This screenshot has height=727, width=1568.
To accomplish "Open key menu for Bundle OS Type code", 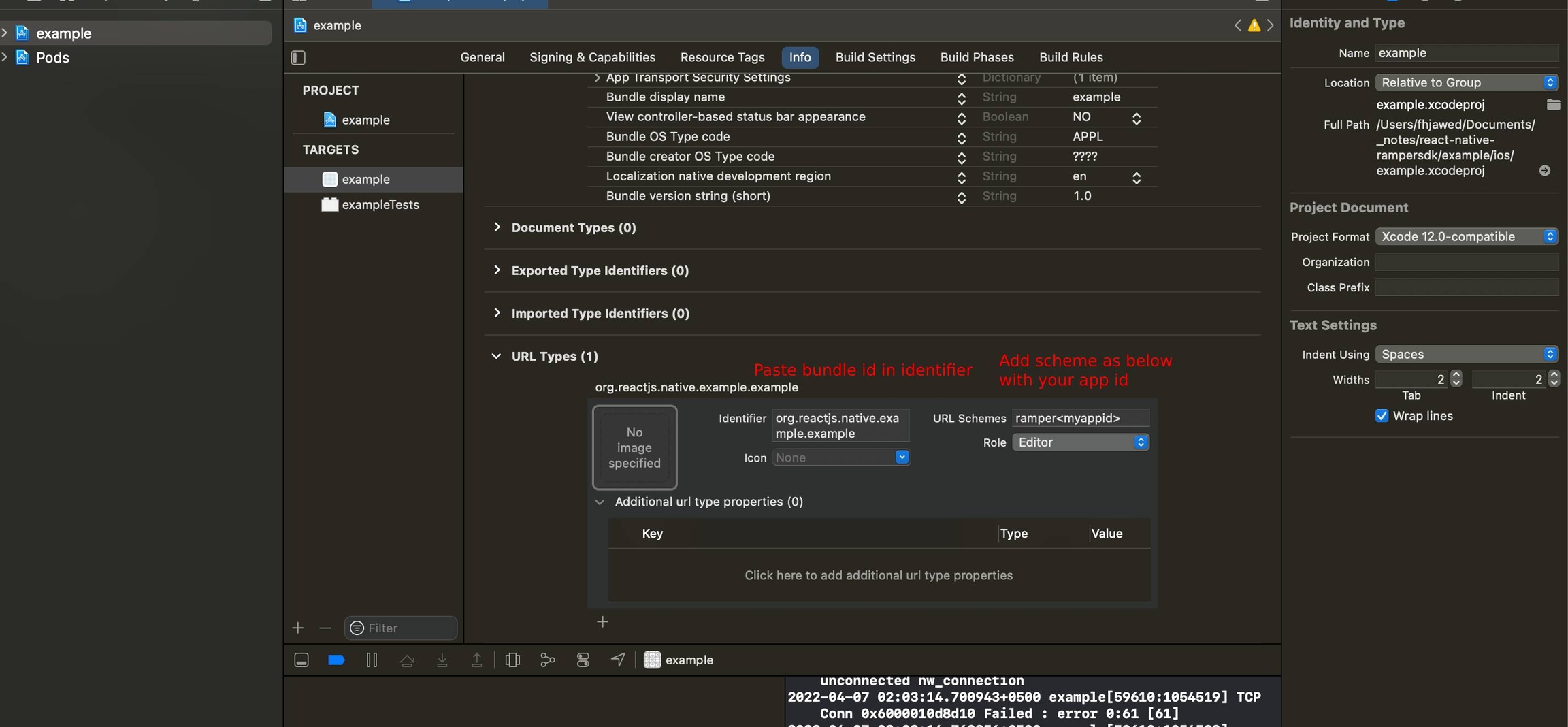I will point(961,138).
